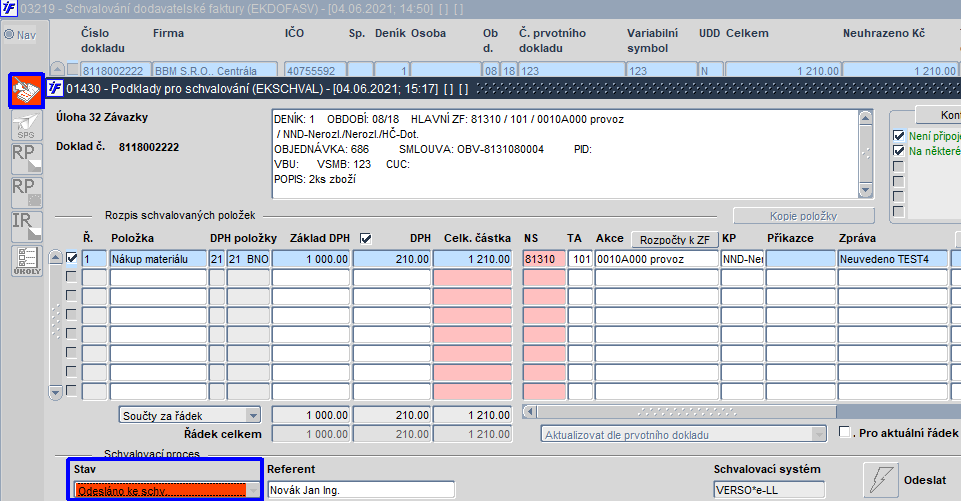The image size is (961, 501).
Task: Toggle the checkbox in the DPH column header
Action: coord(366,239)
